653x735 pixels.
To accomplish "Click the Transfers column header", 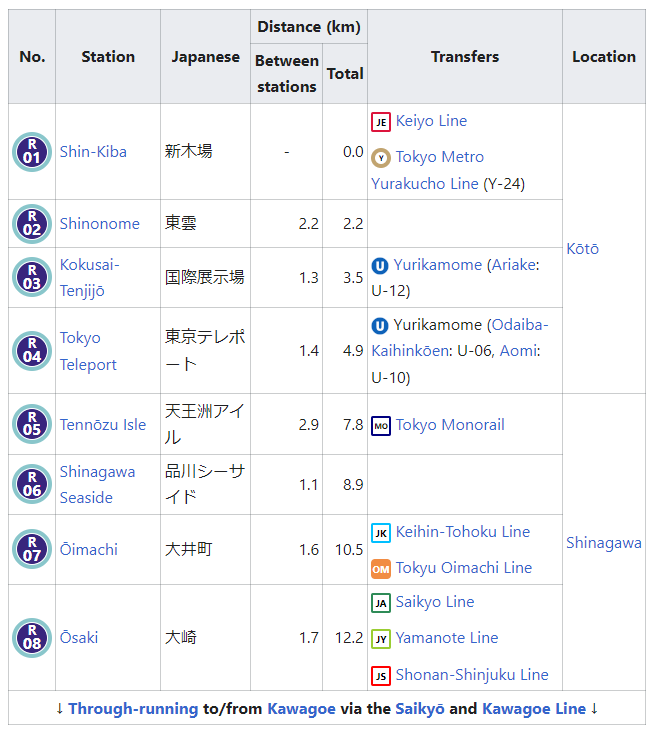I will 465,57.
